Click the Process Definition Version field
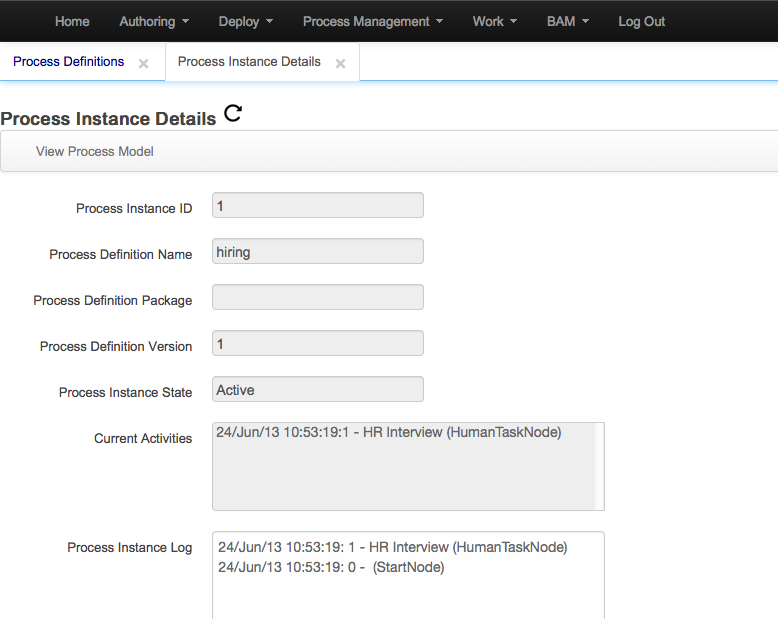 coord(317,344)
